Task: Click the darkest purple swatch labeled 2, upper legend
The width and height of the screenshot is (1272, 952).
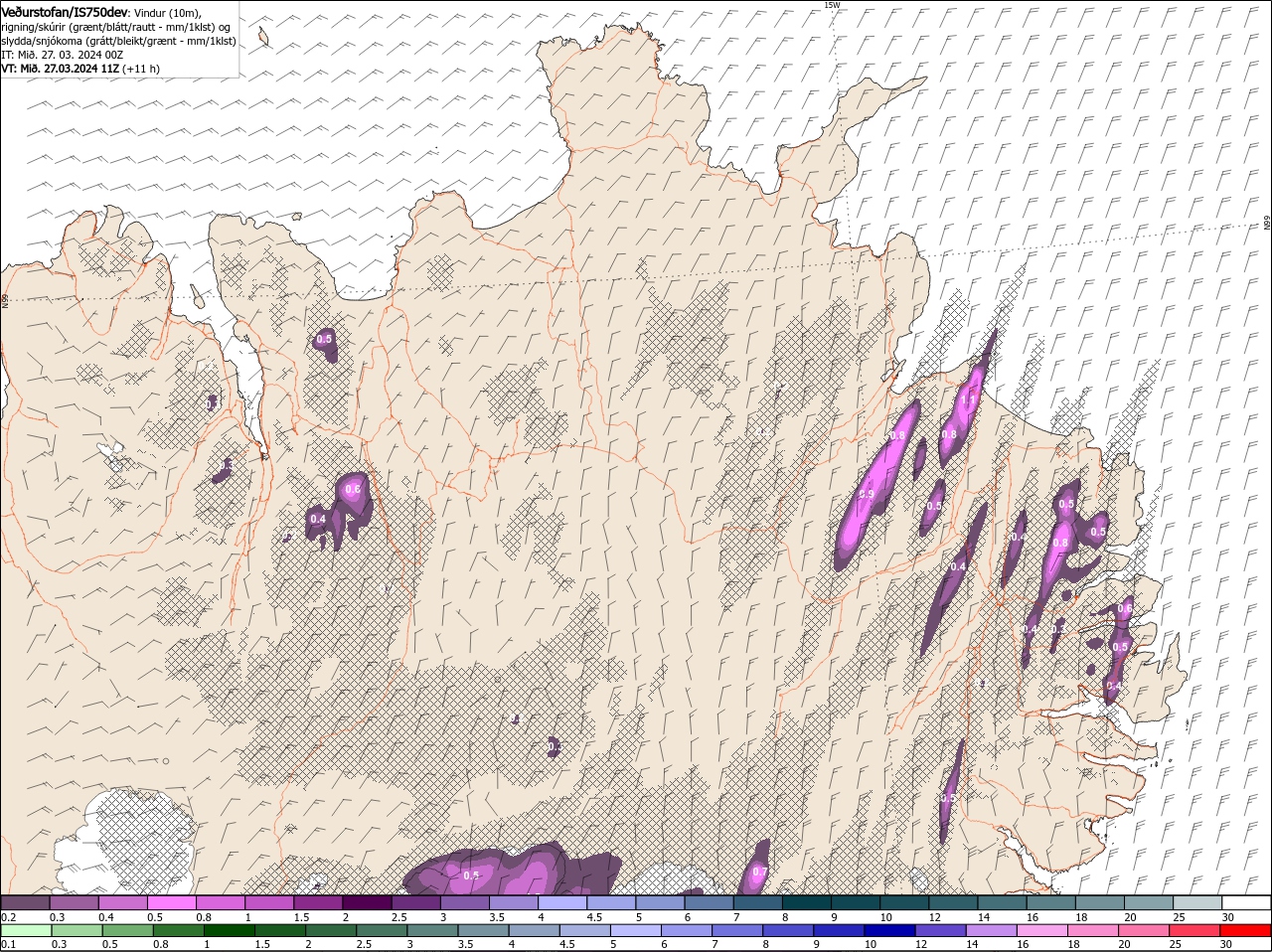Action: coord(367,902)
